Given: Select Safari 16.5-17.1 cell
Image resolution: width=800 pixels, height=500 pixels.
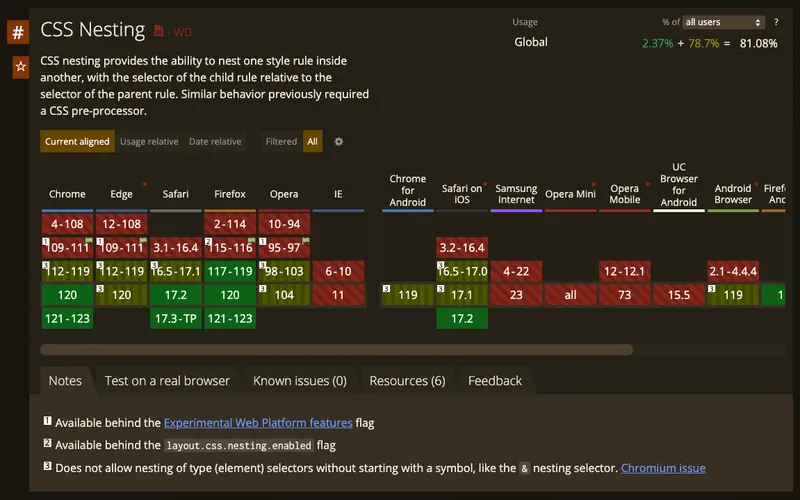Looking at the screenshot, I should click(x=176, y=271).
